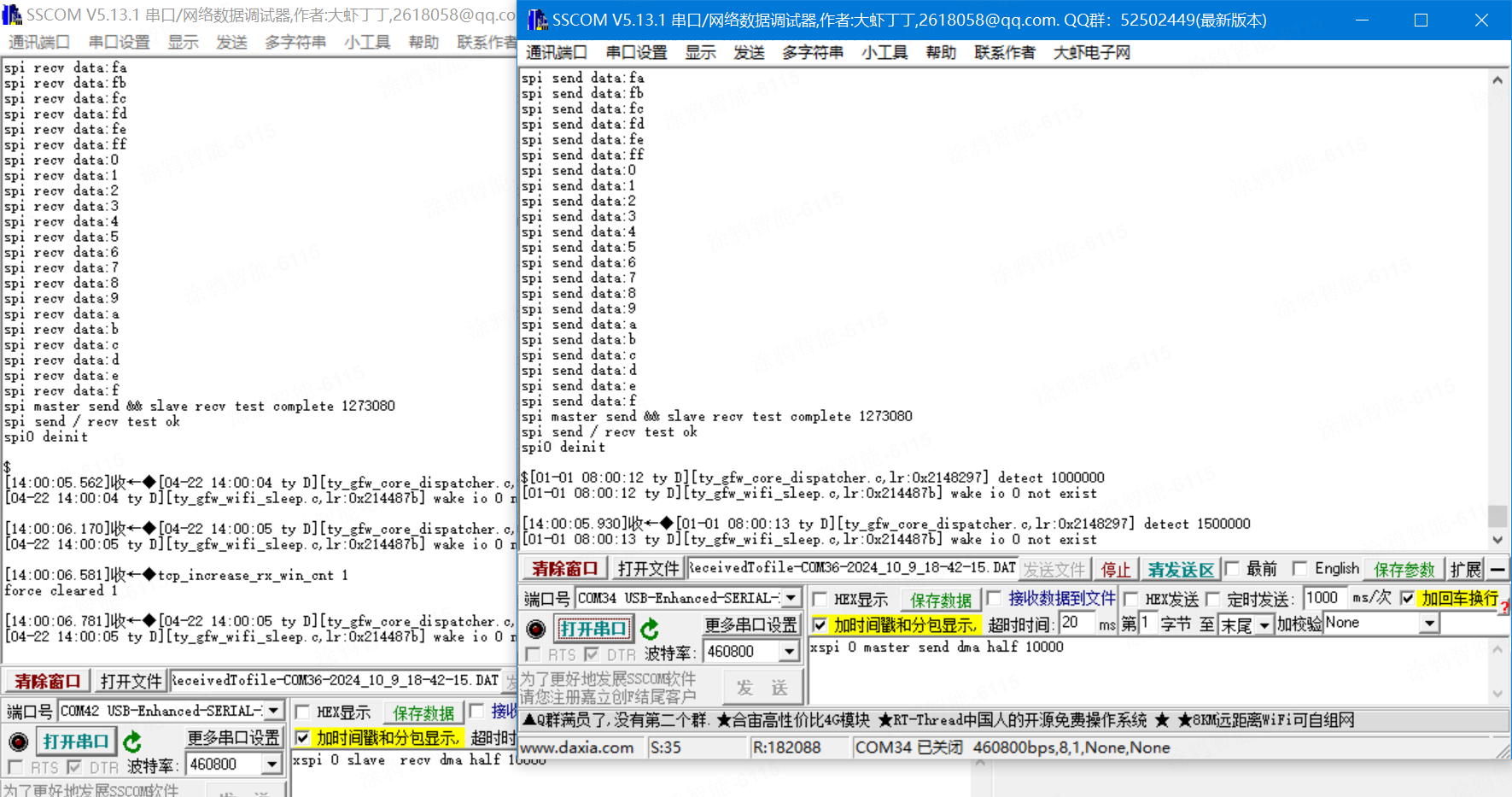Click the file path field in COM34 window
This screenshot has width=1512, height=797.
[x=853, y=568]
